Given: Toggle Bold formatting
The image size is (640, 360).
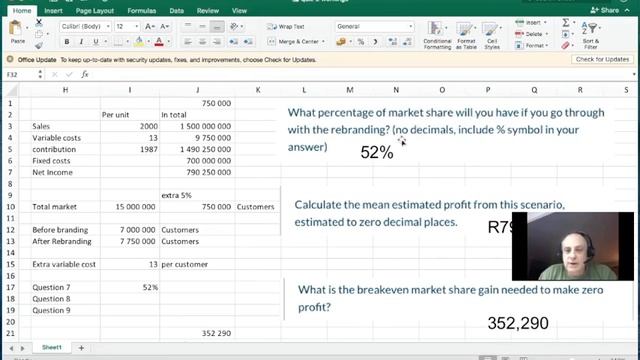Looking at the screenshot, I should tap(67, 42).
